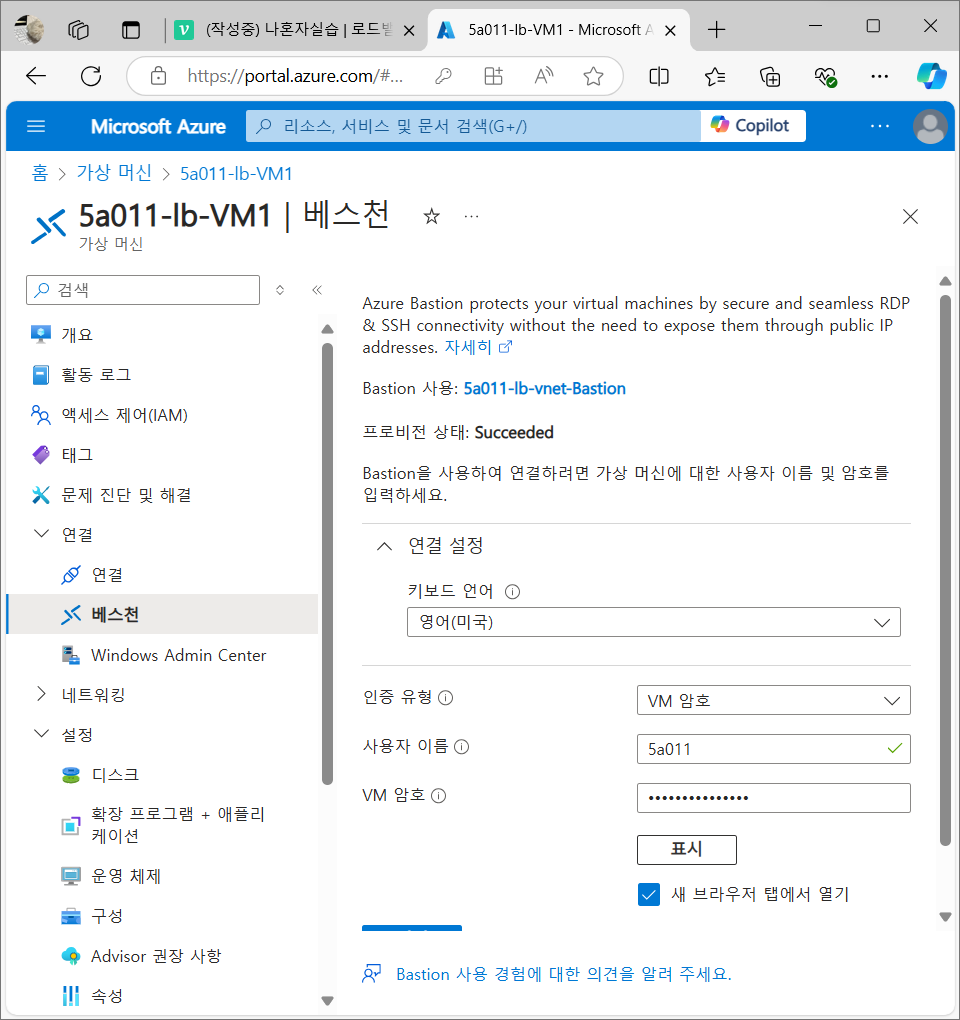Add this page to favorites star
The image size is (960, 1020).
point(593,76)
